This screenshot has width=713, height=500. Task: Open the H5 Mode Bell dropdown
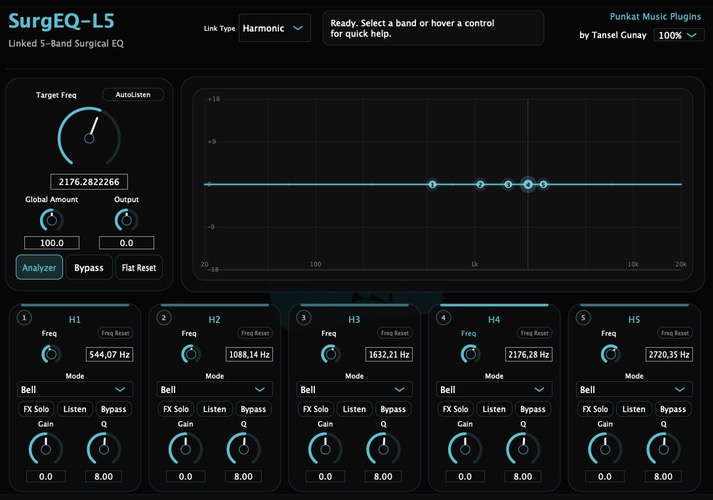tap(634, 390)
